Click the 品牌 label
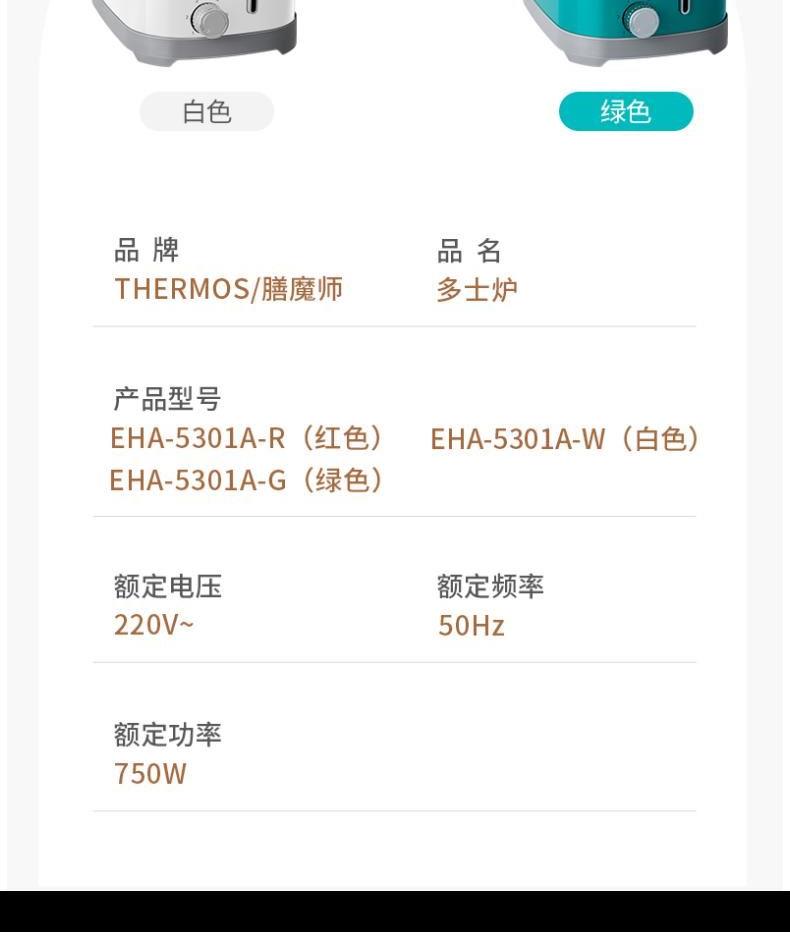Image resolution: width=790 pixels, height=939 pixels. point(146,249)
